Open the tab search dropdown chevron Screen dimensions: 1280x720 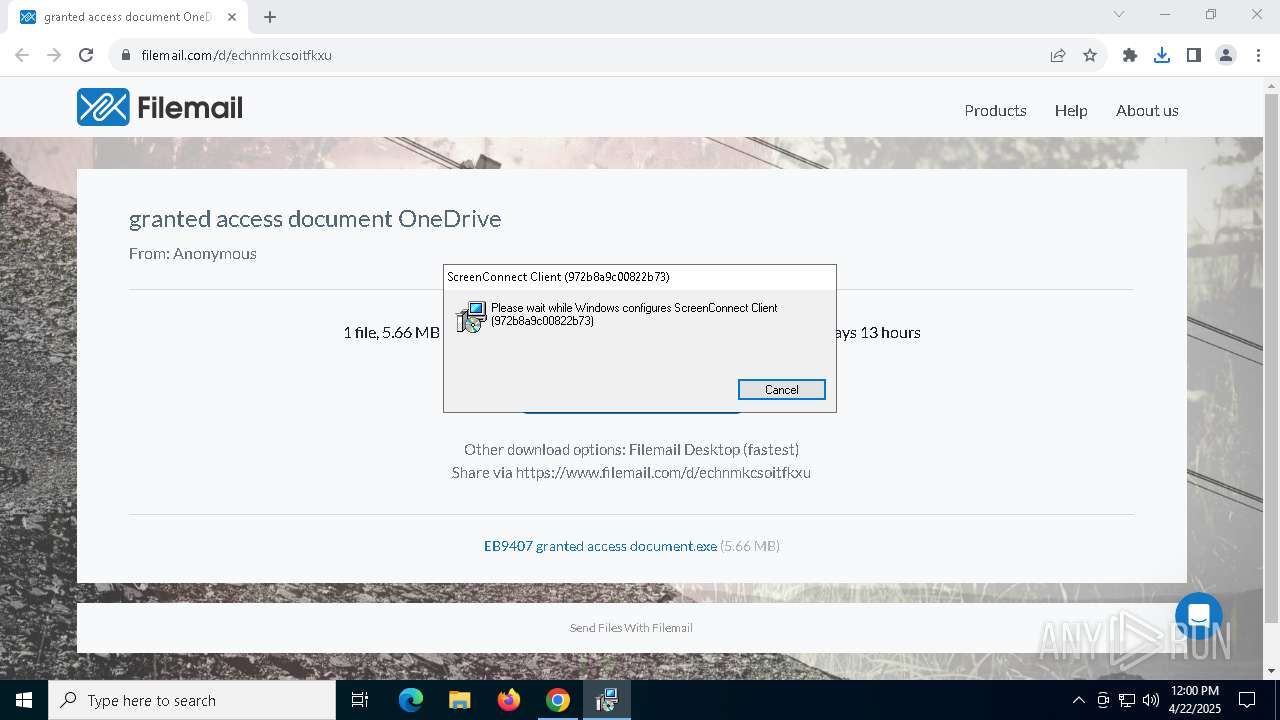click(1119, 14)
